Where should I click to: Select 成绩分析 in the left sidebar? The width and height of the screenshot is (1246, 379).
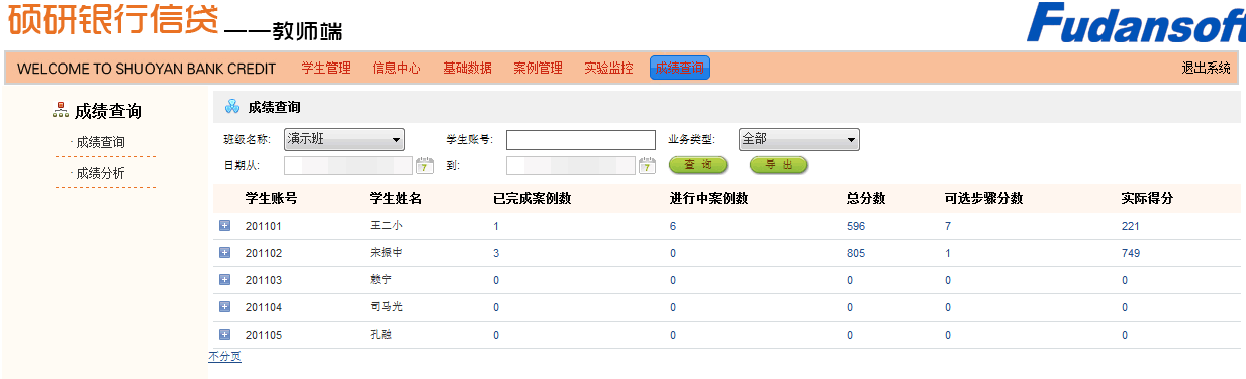tap(100, 173)
